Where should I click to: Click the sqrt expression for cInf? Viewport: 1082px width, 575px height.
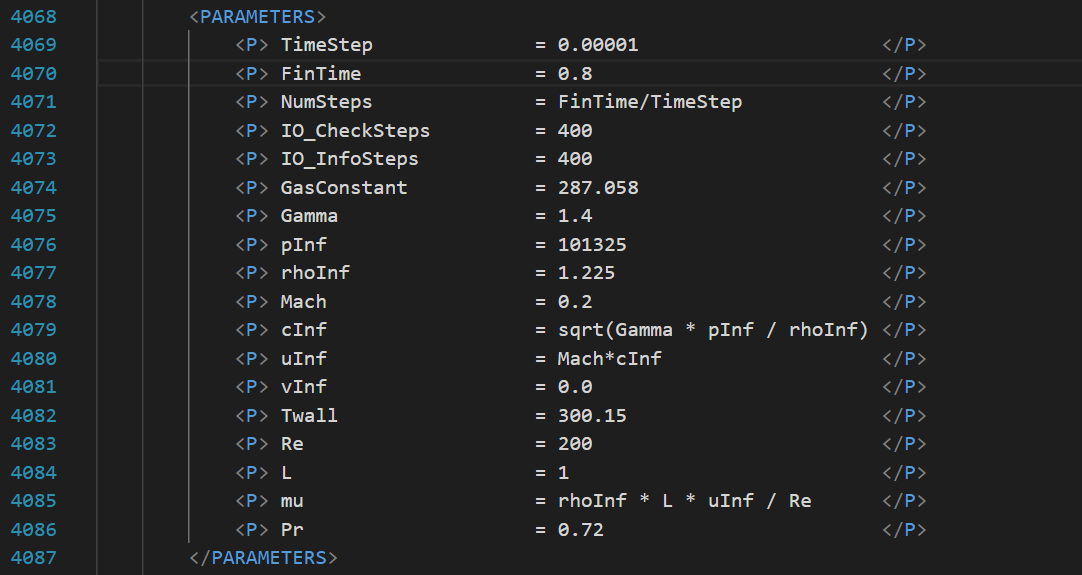pyautogui.click(x=713, y=330)
